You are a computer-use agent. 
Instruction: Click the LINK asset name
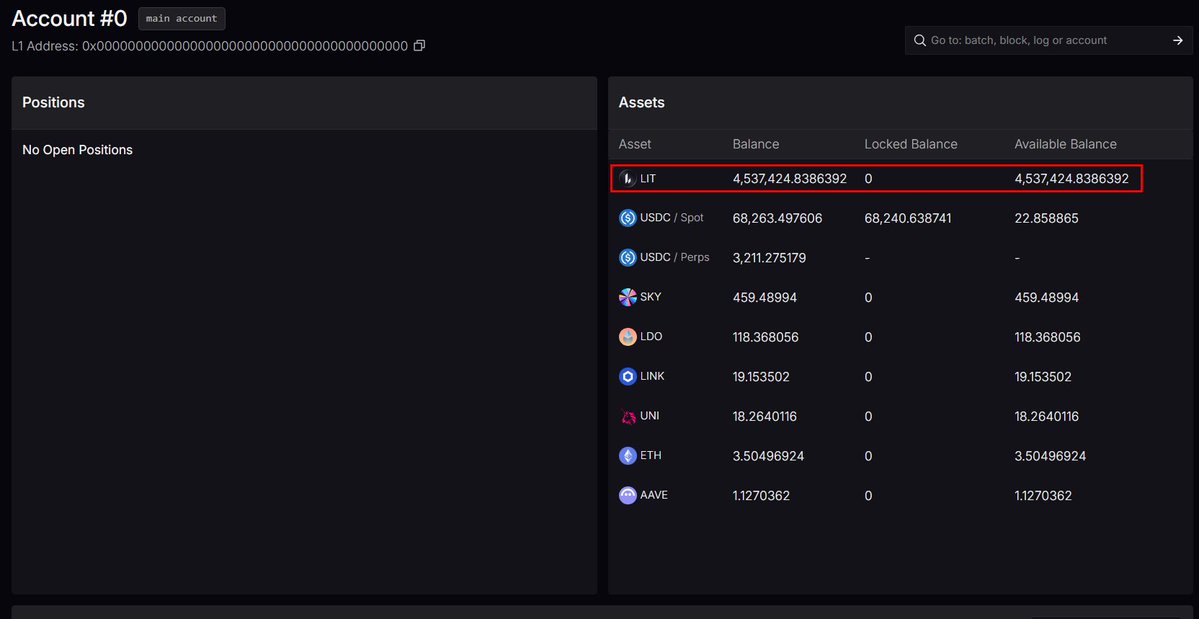click(652, 376)
